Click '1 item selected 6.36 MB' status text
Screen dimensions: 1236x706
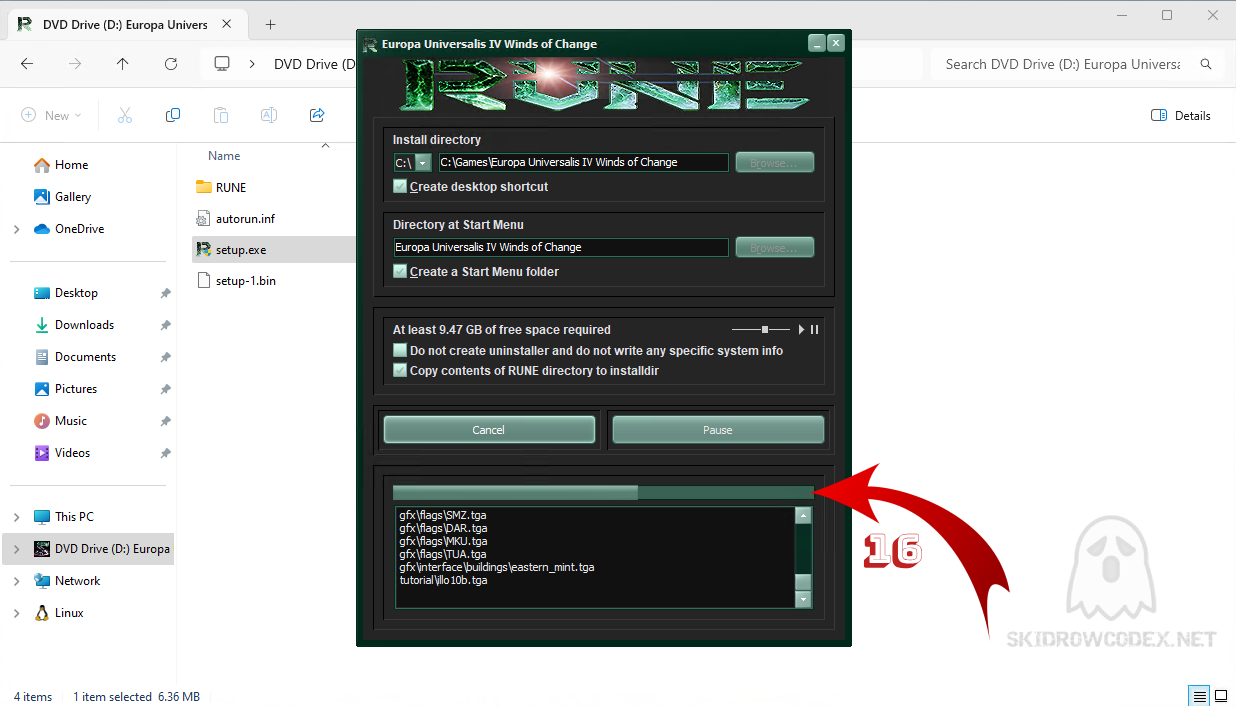pyautogui.click(x=136, y=697)
